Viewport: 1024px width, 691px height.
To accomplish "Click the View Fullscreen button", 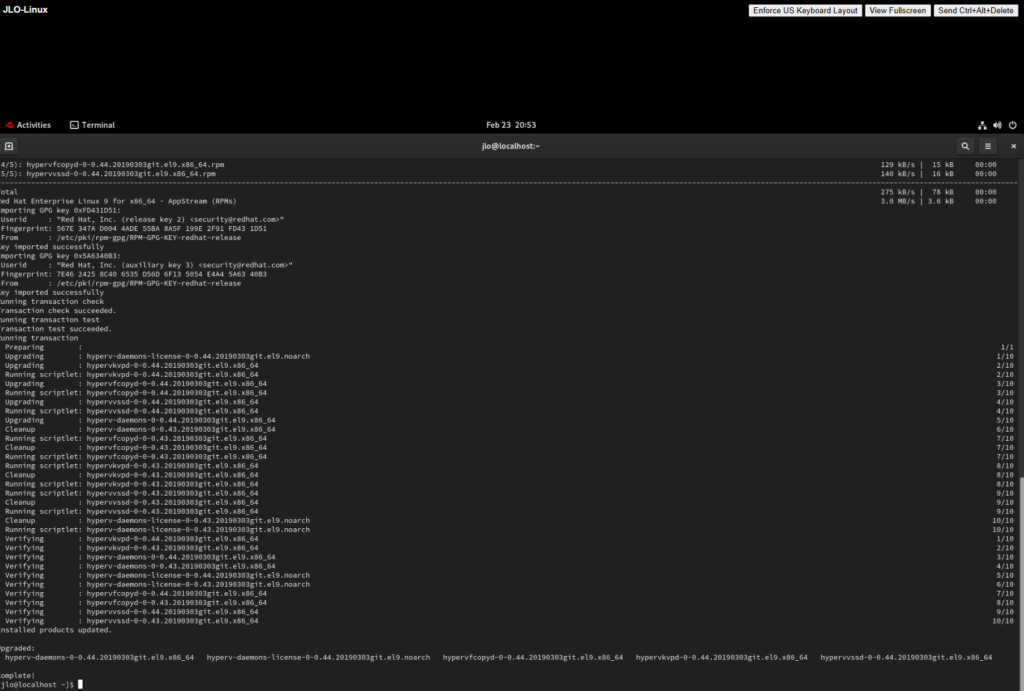I will tap(897, 10).
